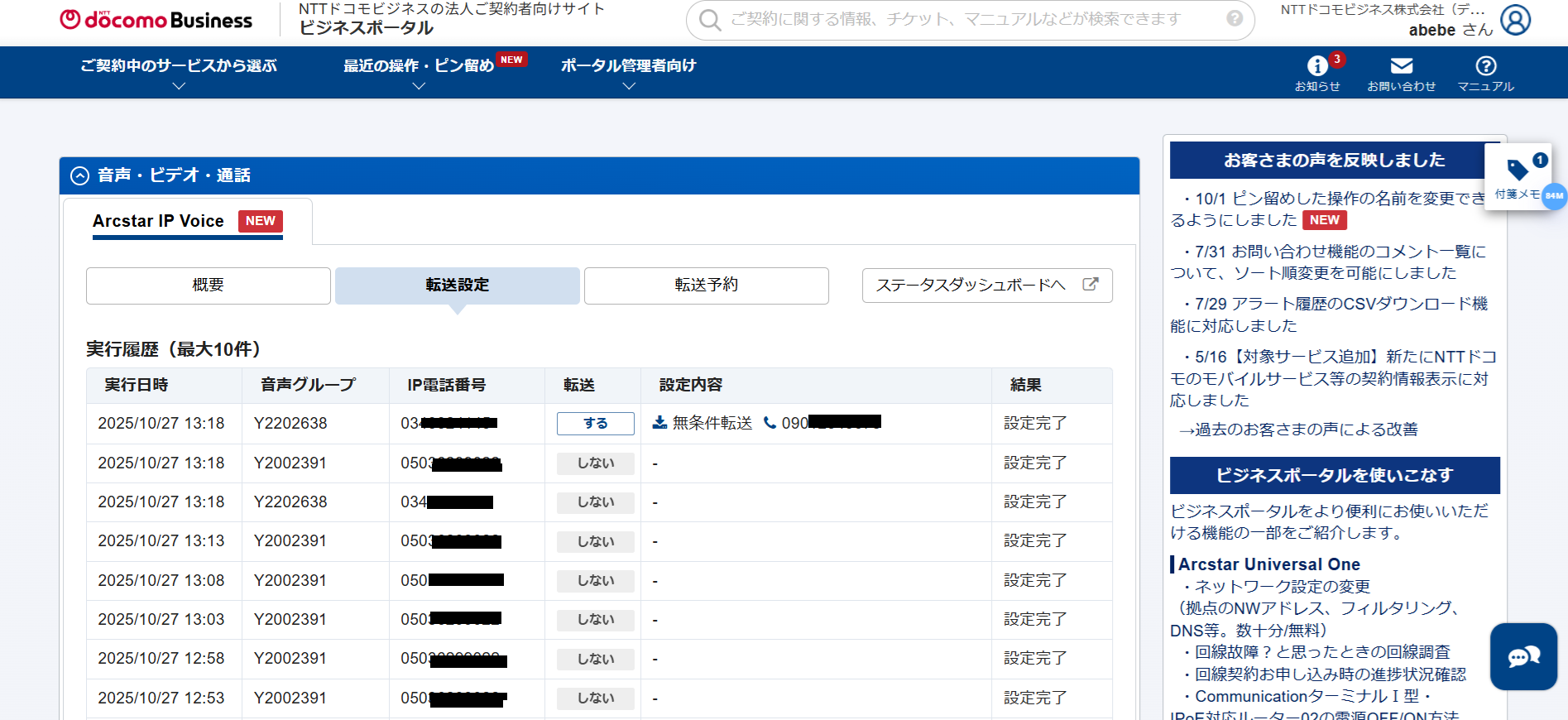
Task: Switch to the 概要 tab
Action: 208,286
